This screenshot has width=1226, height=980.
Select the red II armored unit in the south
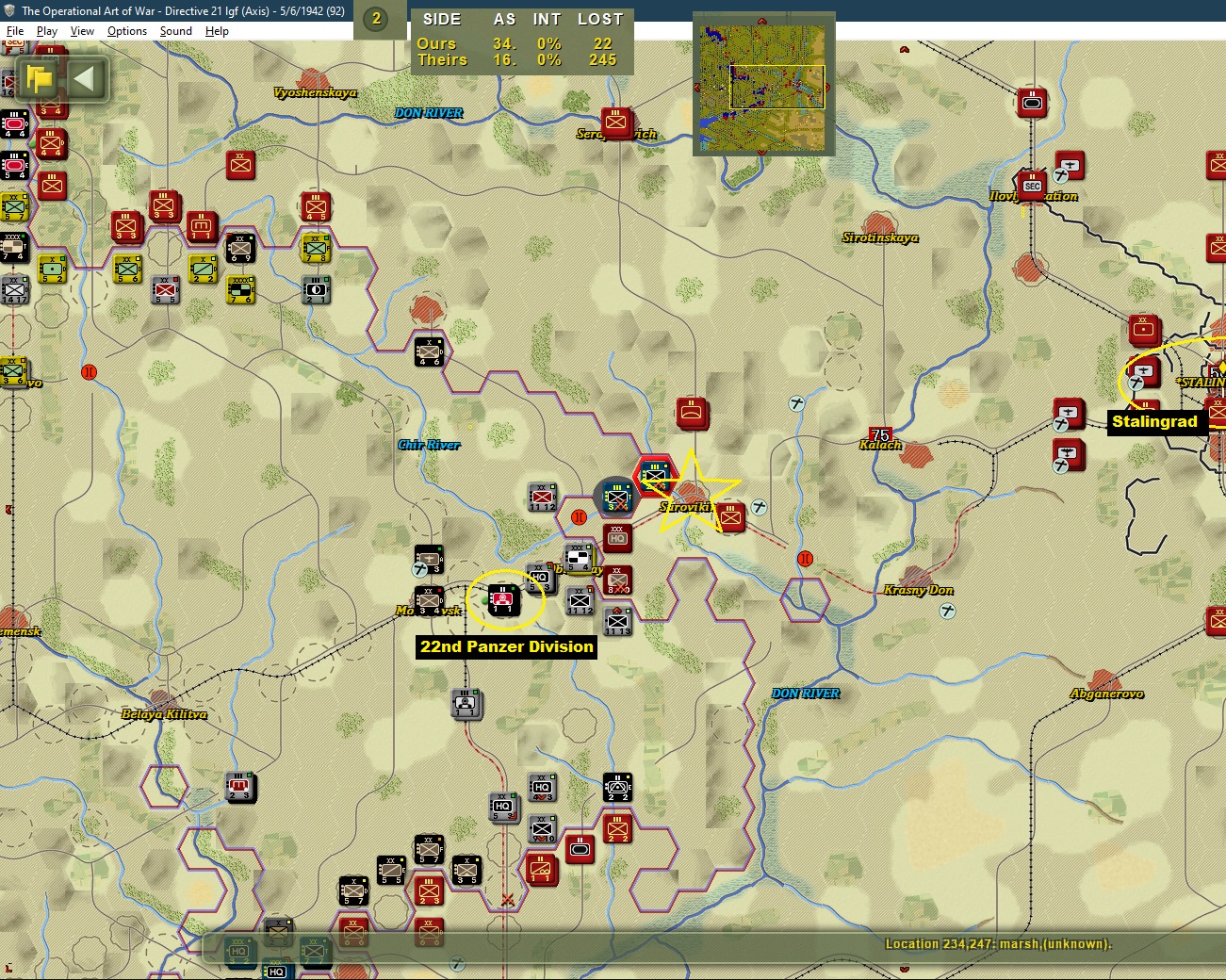(x=580, y=848)
